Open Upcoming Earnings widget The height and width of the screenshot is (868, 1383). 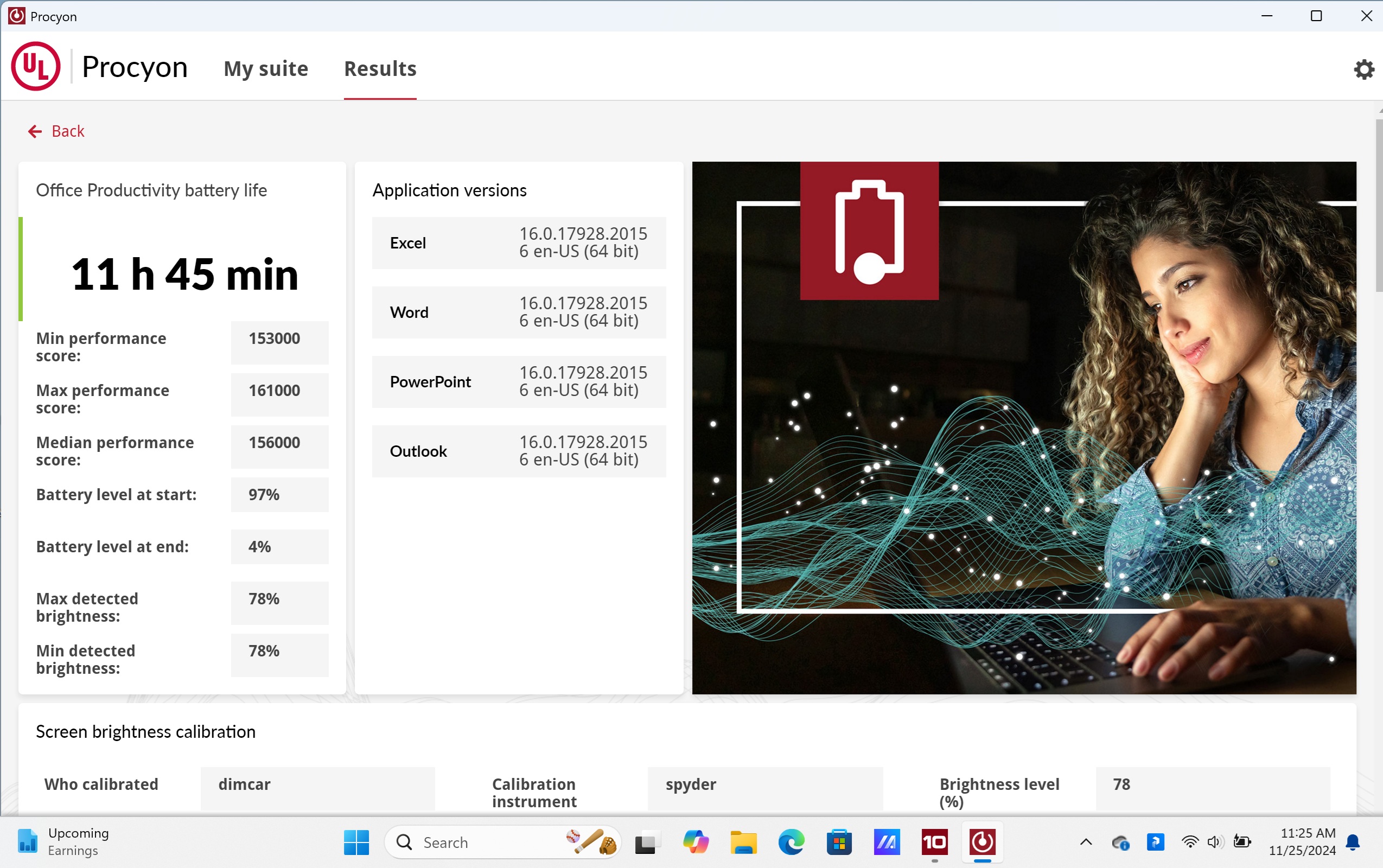pos(63,841)
